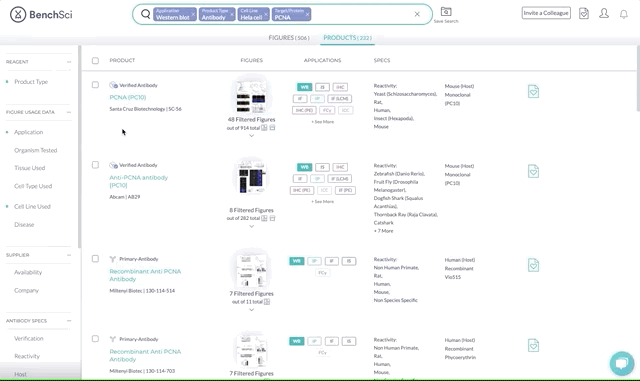Select the IF tag for Miltenyi 130-114-514

pyautogui.click(x=331, y=261)
